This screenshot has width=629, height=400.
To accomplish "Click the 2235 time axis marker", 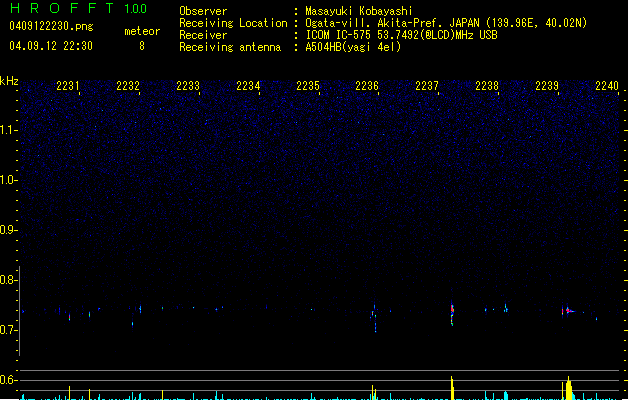I will (308, 85).
